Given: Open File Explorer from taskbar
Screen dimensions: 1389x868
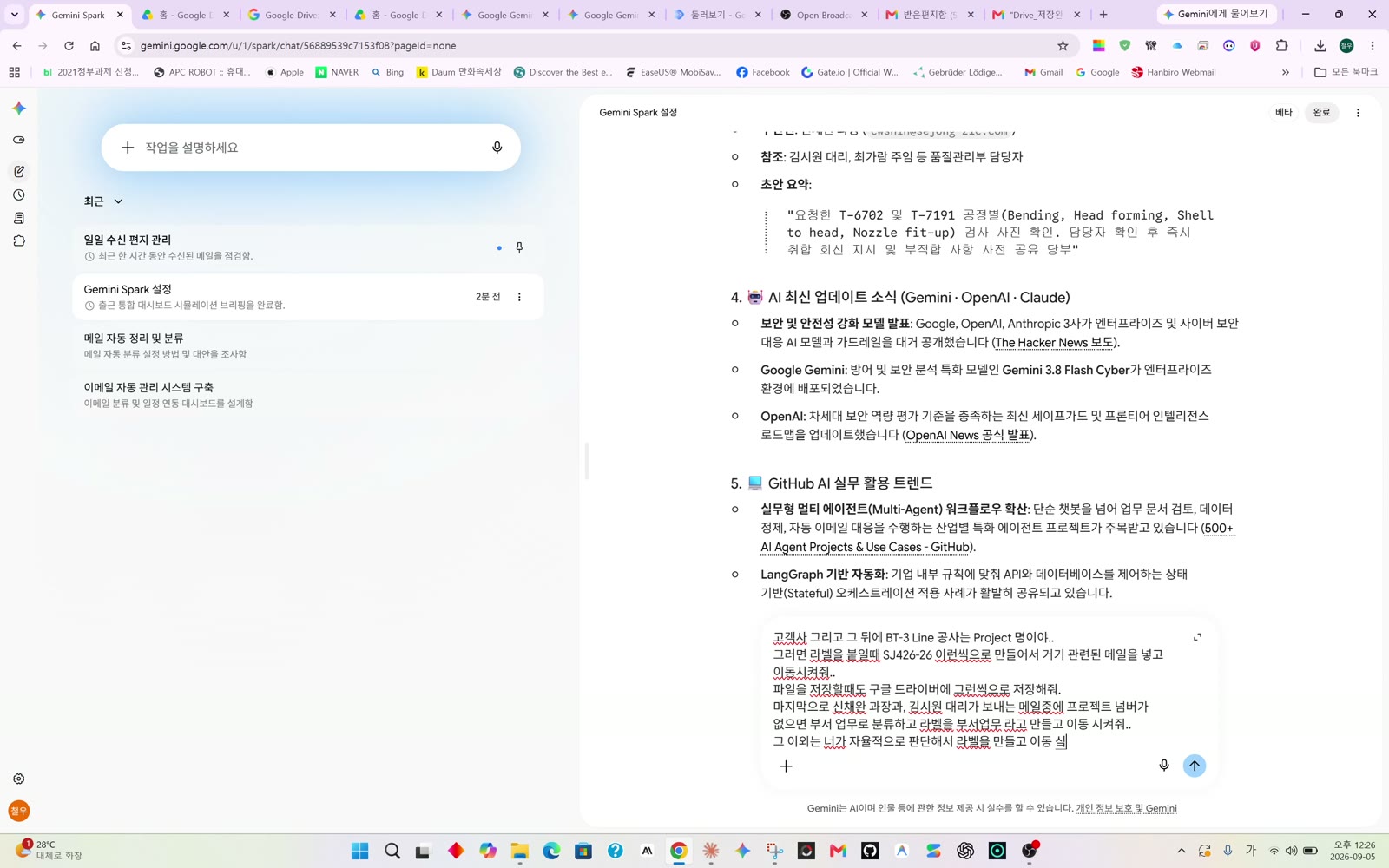Looking at the screenshot, I should [519, 851].
